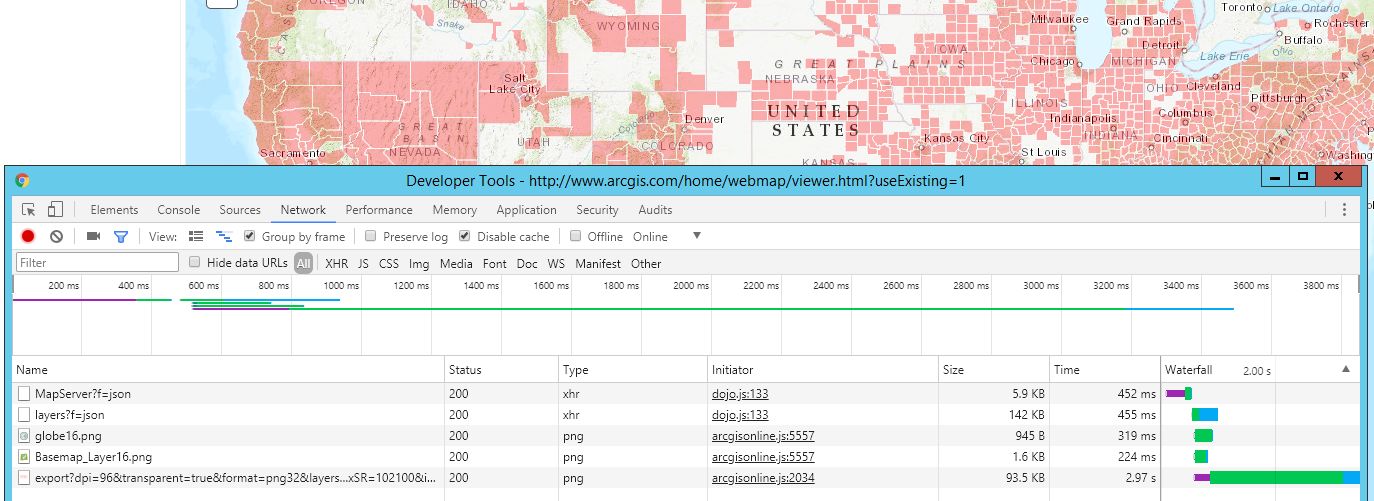Sort requests by Name column header
Image resolution: width=1374 pixels, height=501 pixels.
[229, 370]
